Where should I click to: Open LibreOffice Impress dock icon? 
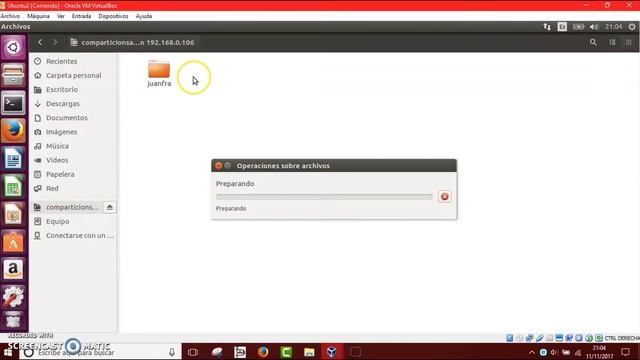click(x=13, y=214)
